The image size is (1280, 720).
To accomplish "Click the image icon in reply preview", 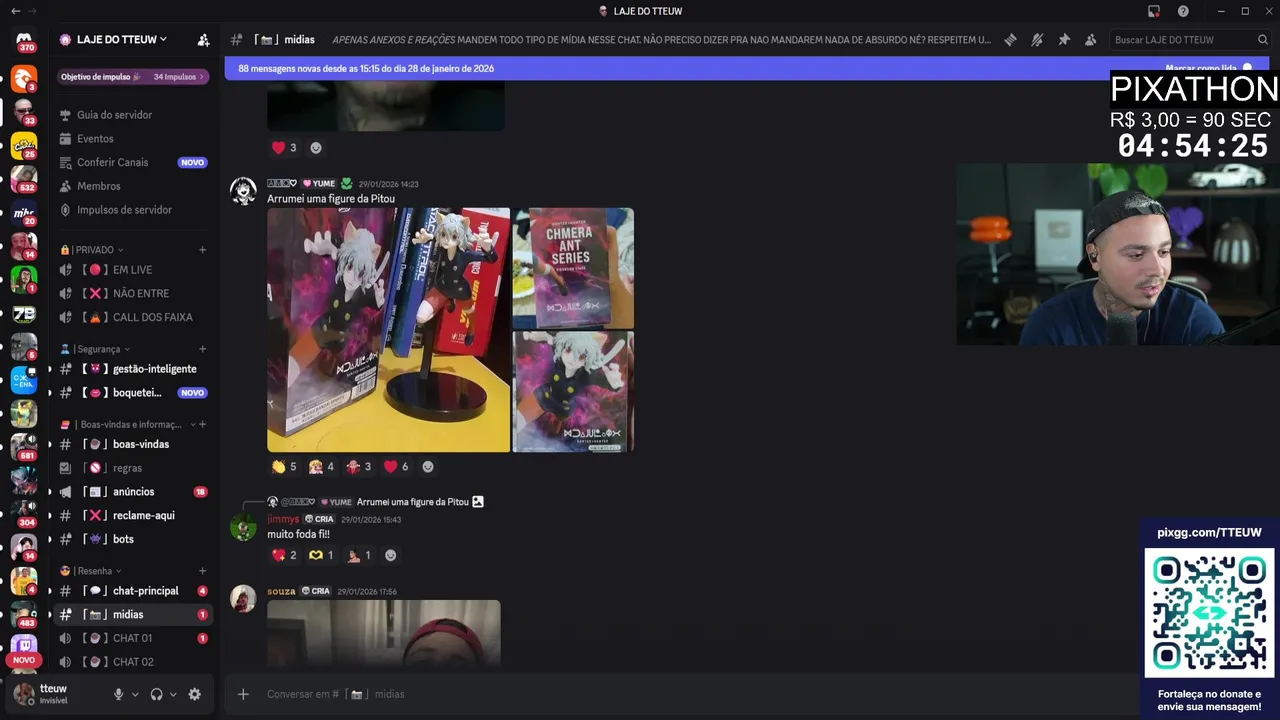I will (478, 502).
